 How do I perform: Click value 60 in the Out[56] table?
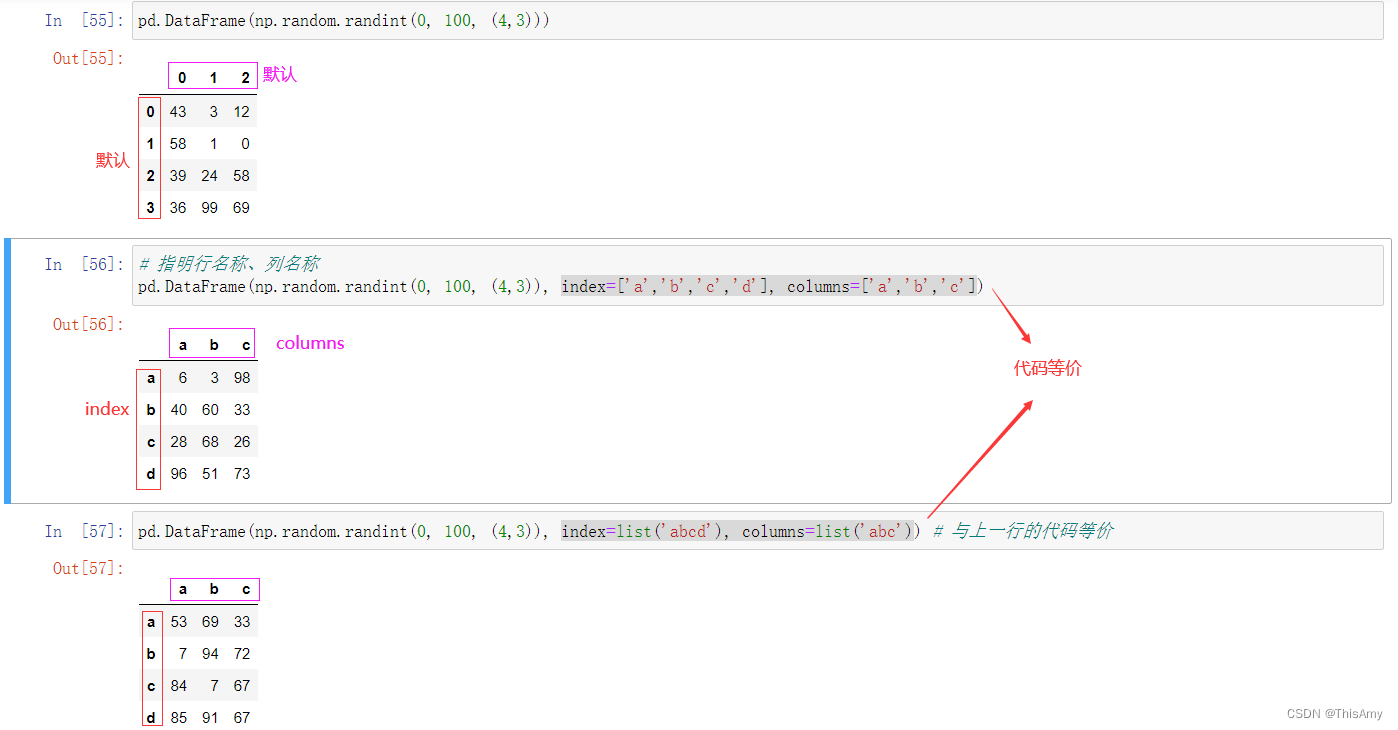coord(209,410)
